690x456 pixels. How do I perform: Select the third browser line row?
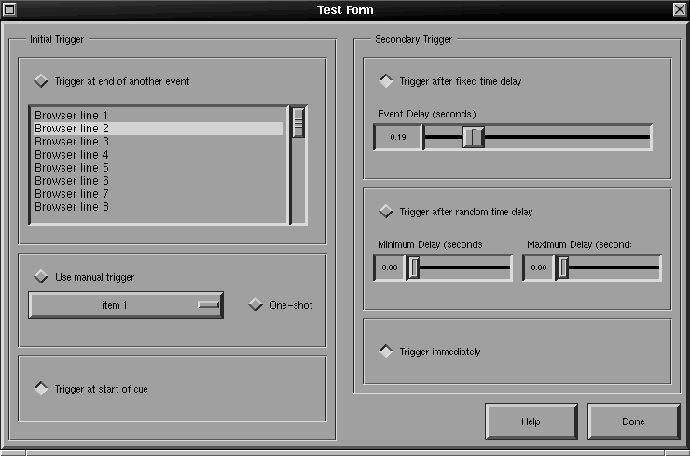click(x=158, y=142)
